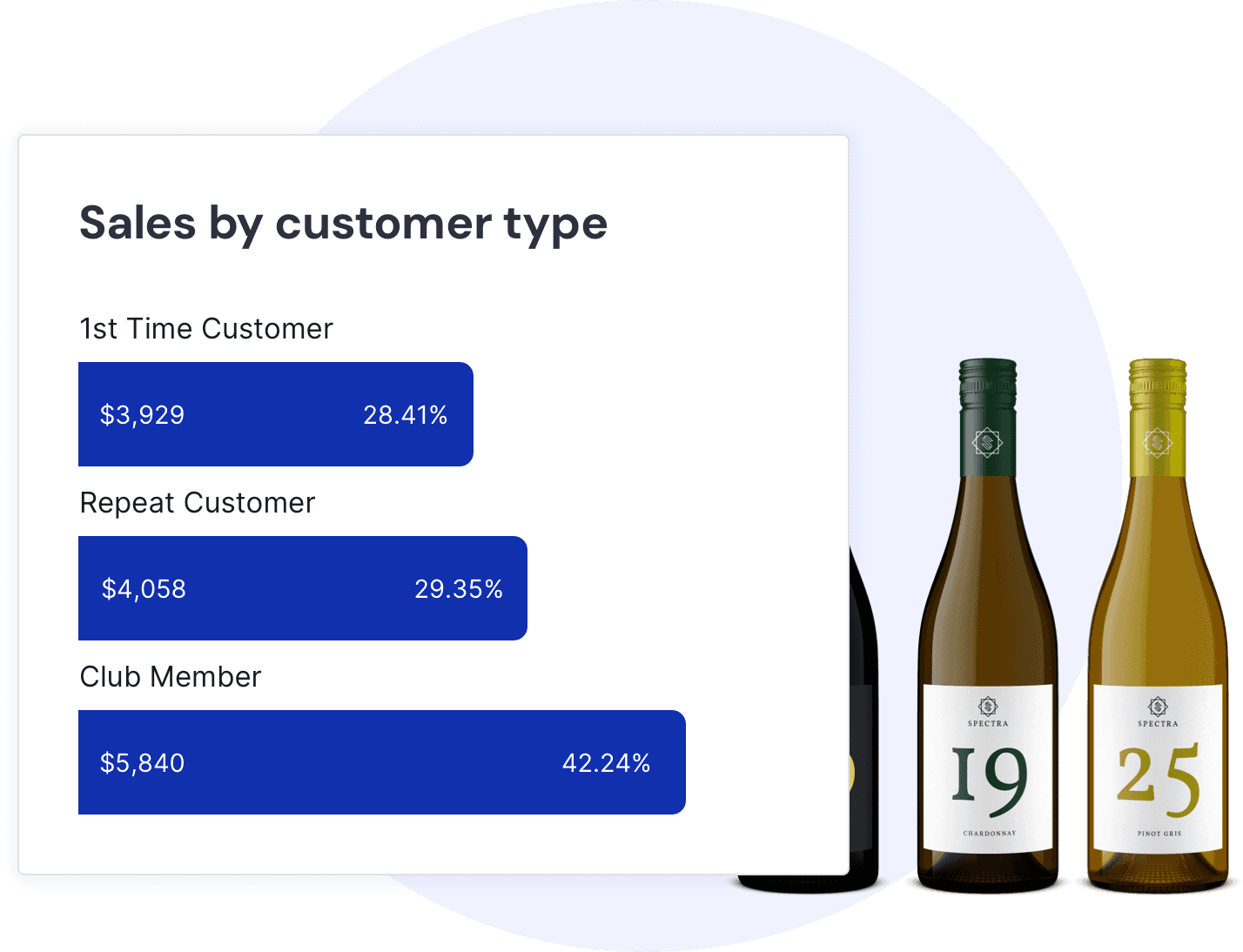Click the 28.41% percentage value

click(x=406, y=415)
